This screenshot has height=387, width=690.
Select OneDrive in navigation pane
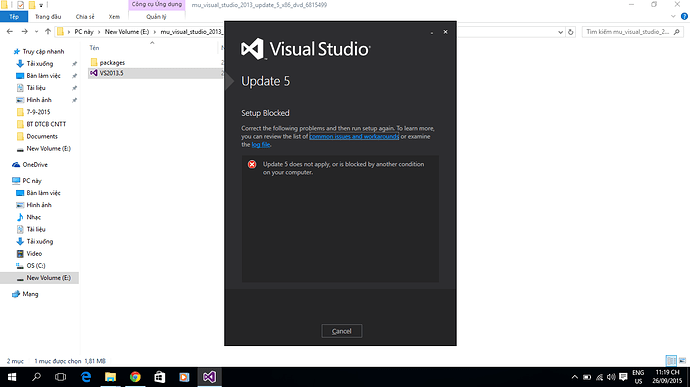click(35, 165)
